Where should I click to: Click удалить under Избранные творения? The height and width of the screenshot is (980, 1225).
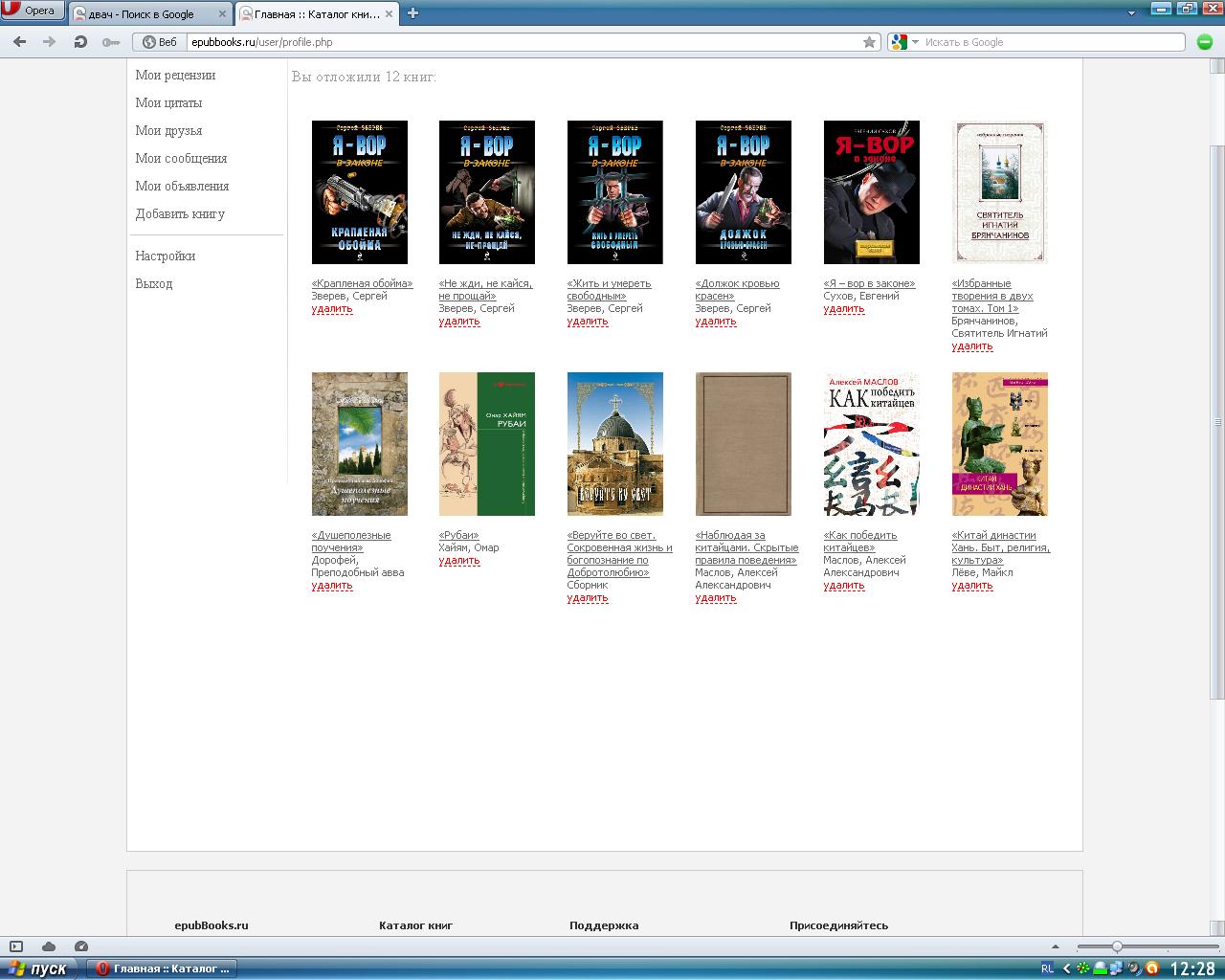pyautogui.click(x=972, y=346)
